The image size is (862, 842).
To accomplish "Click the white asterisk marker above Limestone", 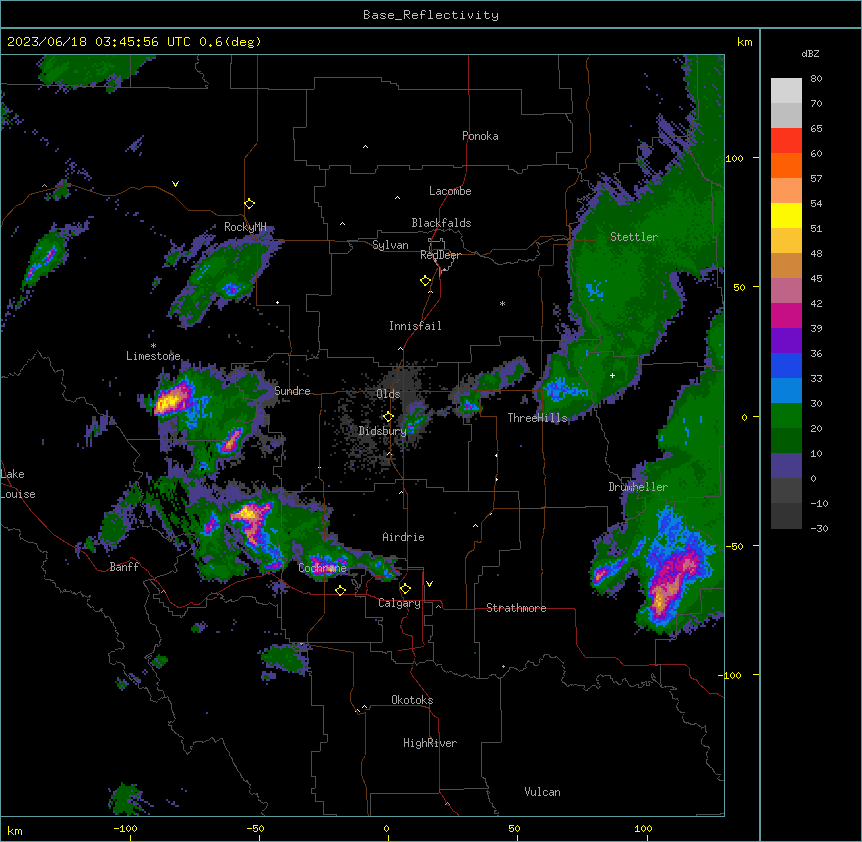I will (x=153, y=346).
